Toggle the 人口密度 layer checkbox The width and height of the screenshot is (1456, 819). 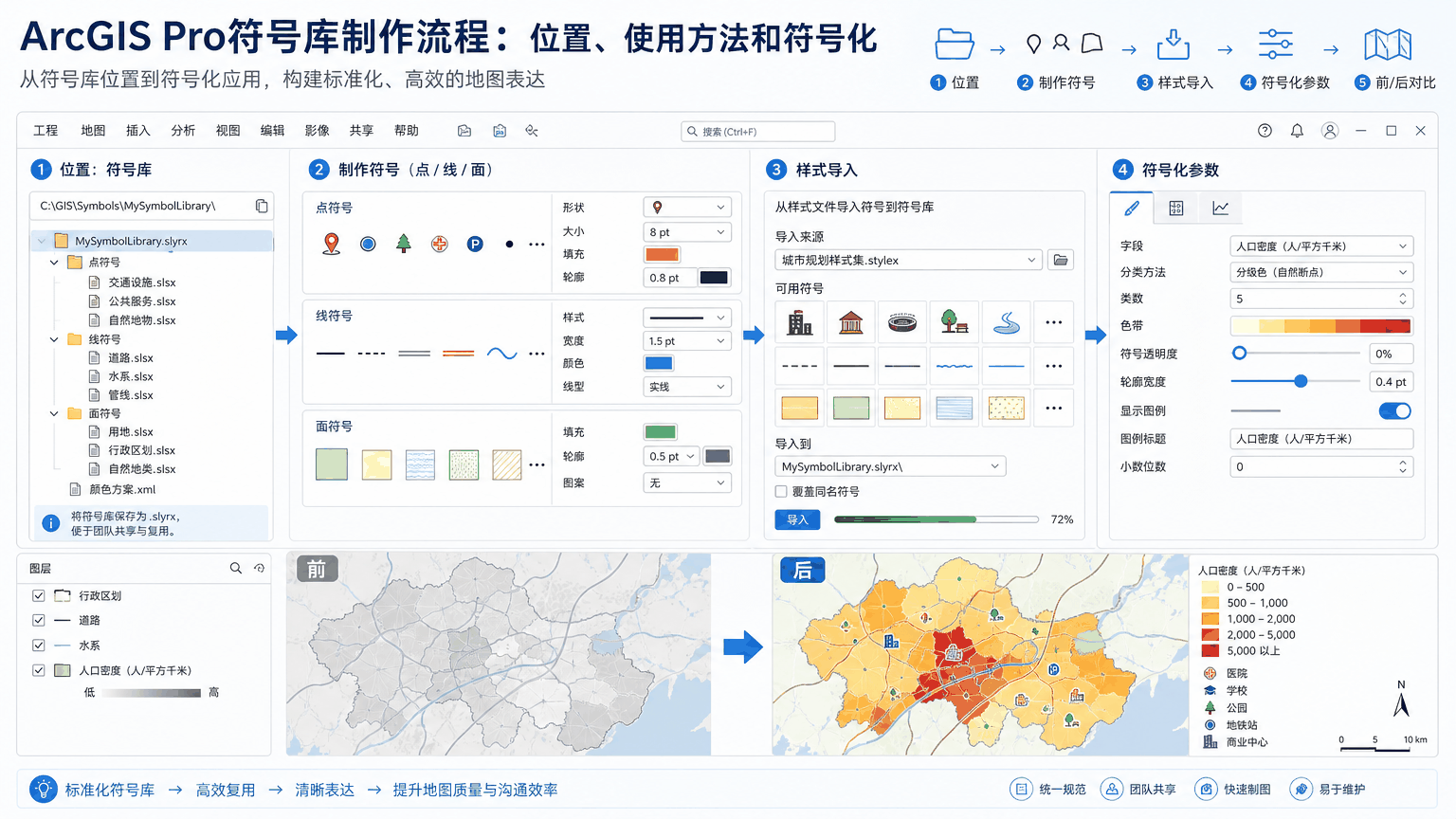coord(39,670)
